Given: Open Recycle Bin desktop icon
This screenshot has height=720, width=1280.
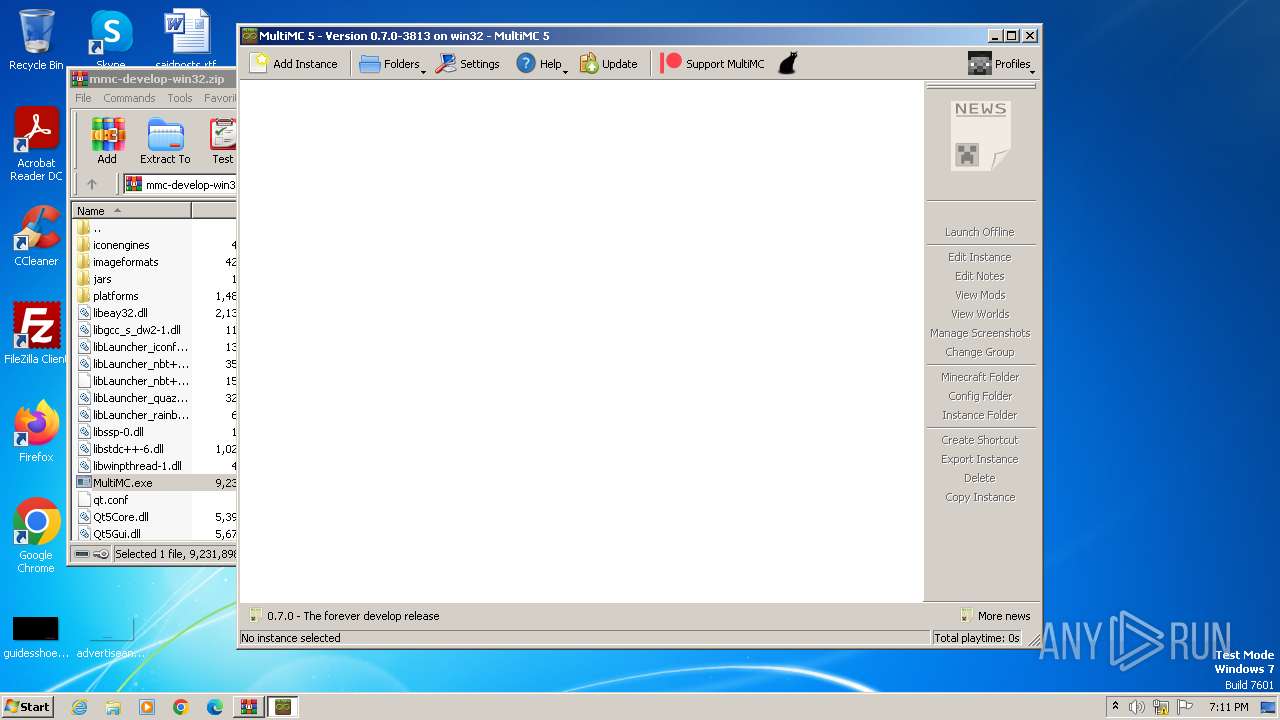Looking at the screenshot, I should 36,40.
